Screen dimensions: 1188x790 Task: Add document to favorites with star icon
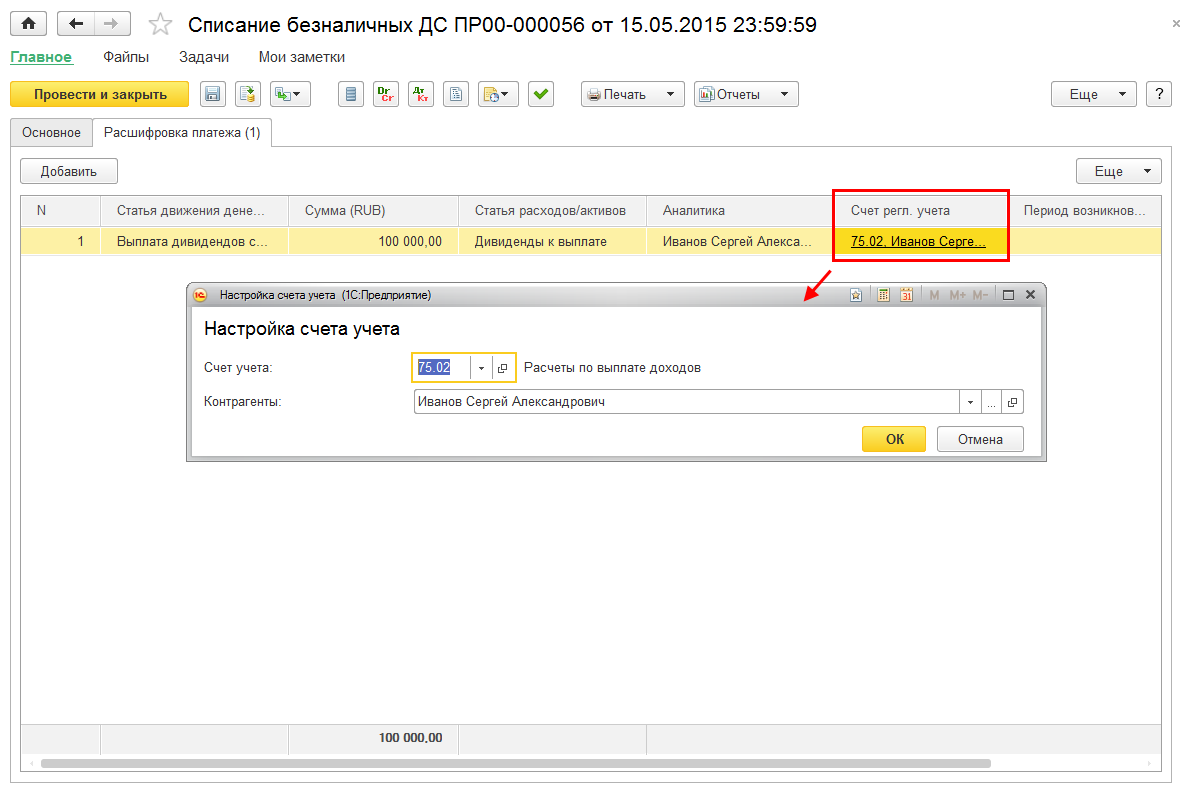[x=160, y=25]
